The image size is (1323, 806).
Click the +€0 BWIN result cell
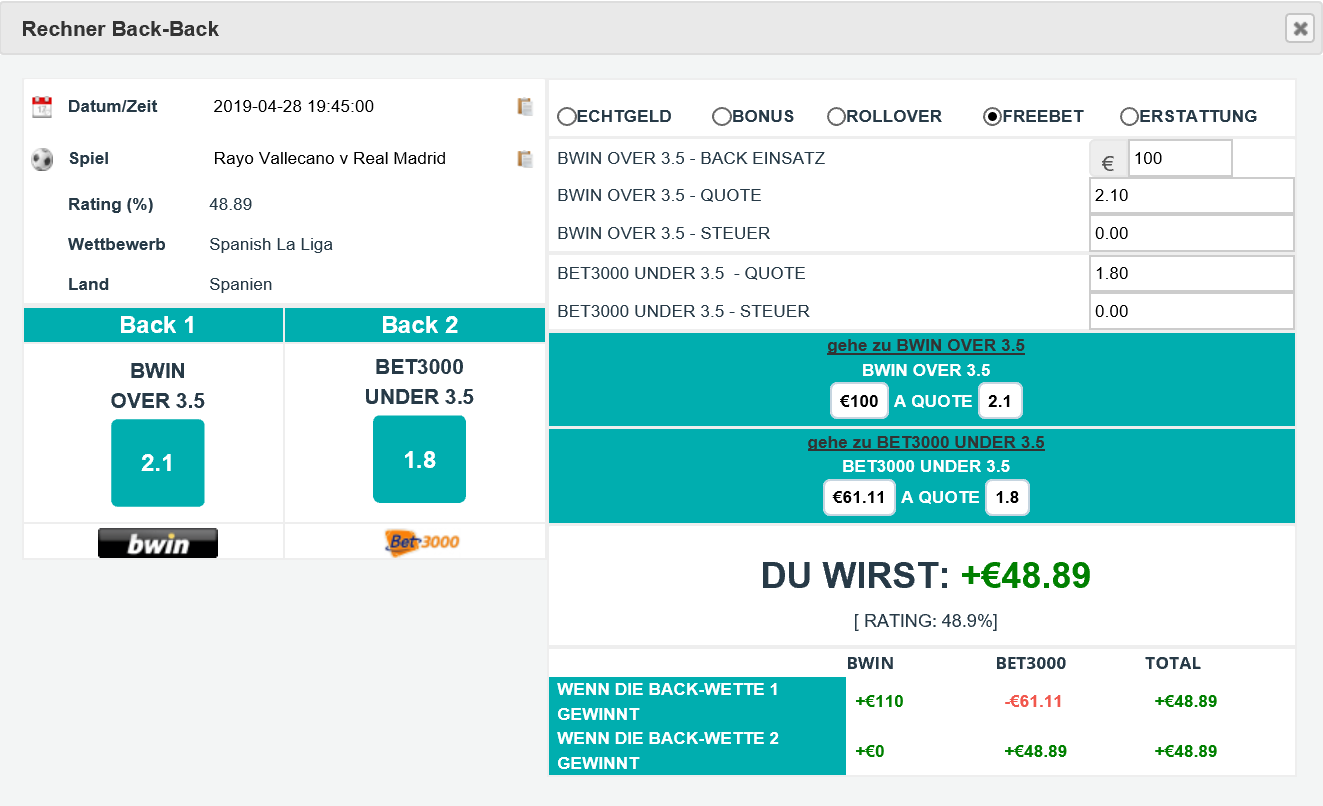click(x=870, y=751)
